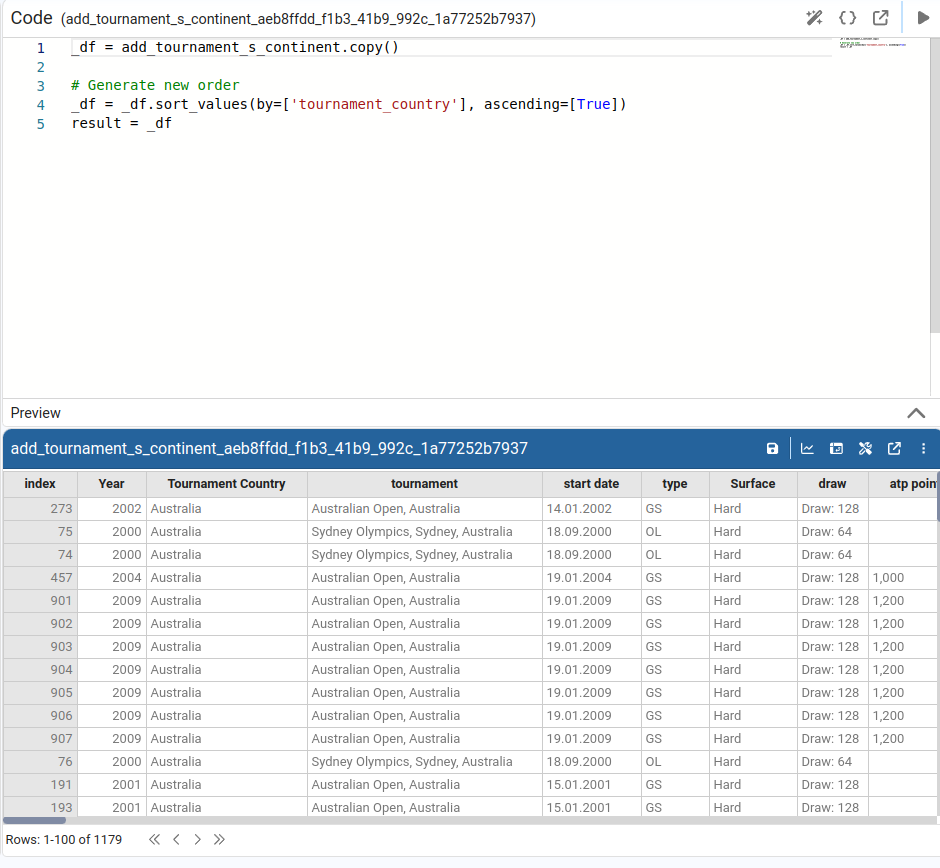Open code editor in external window
This screenshot has height=868, width=940.
(x=880, y=18)
